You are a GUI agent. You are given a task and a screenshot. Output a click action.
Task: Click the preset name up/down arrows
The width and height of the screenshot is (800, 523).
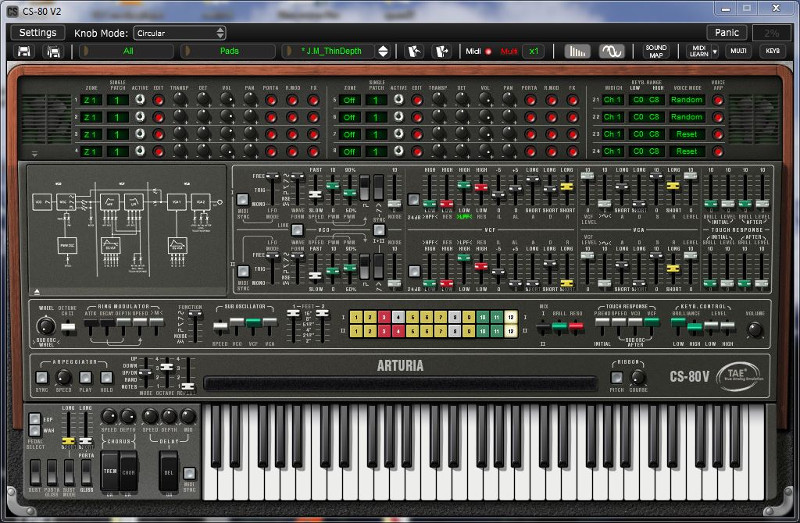[383, 51]
